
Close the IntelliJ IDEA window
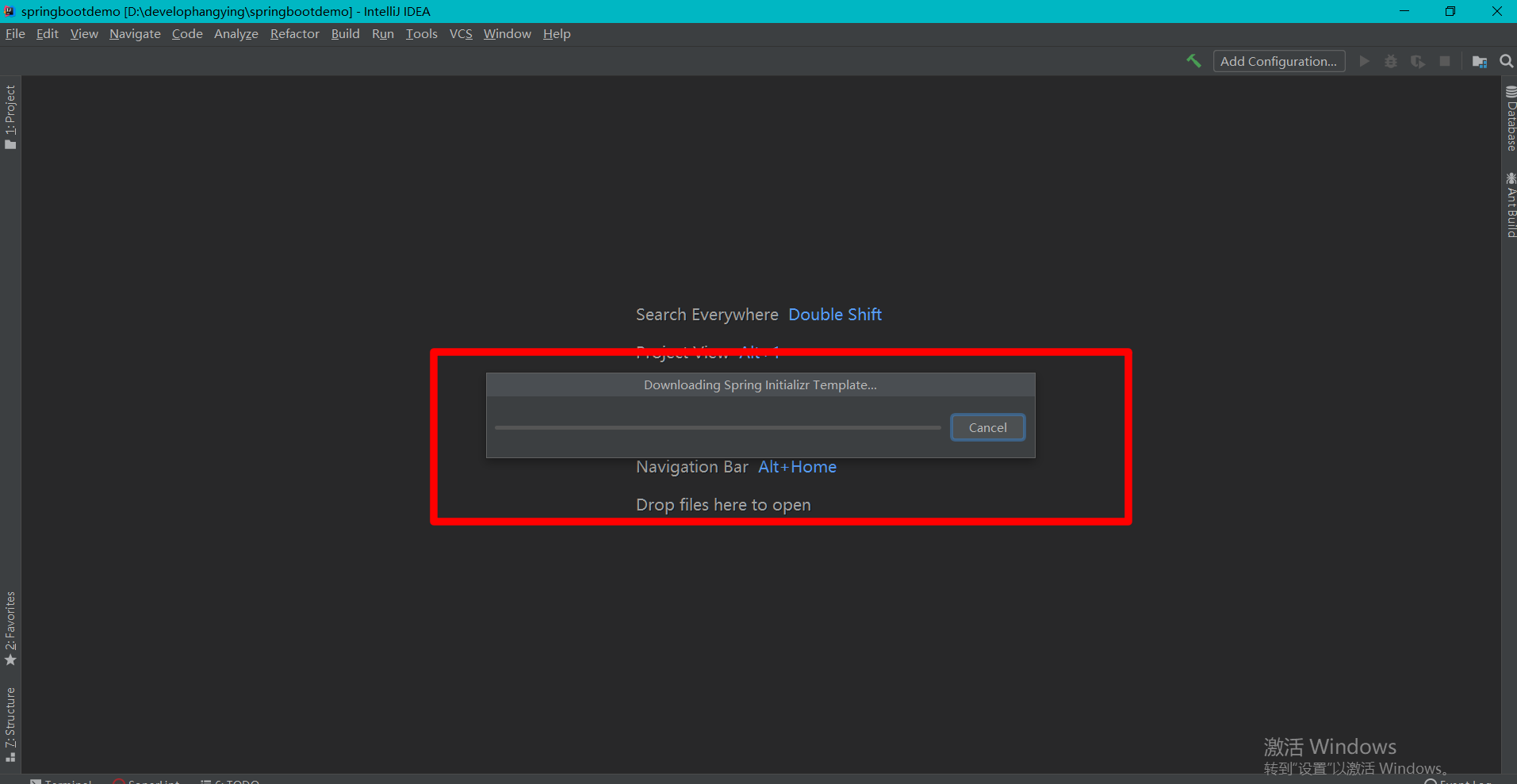(x=1496, y=11)
